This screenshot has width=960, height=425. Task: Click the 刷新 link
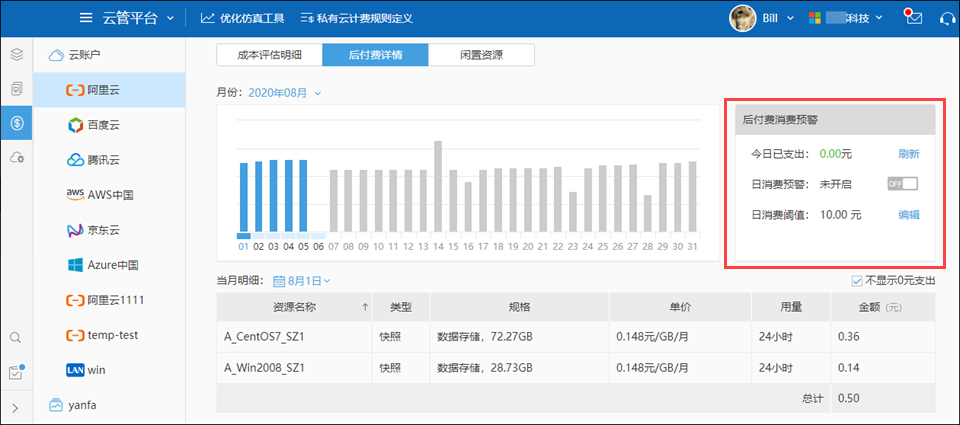point(908,154)
